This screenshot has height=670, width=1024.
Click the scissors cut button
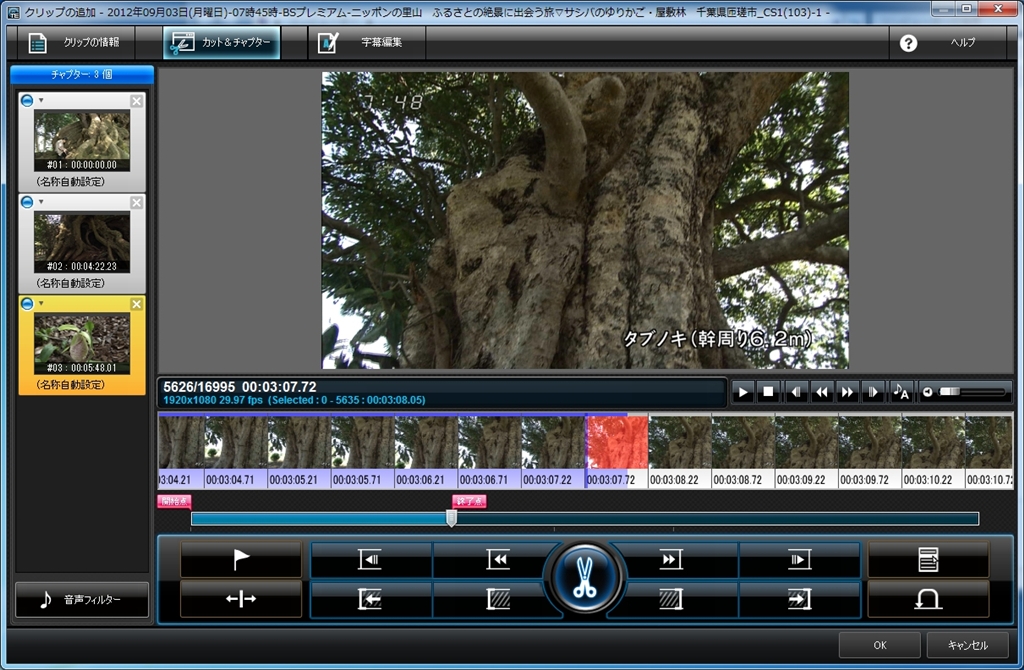click(585, 579)
